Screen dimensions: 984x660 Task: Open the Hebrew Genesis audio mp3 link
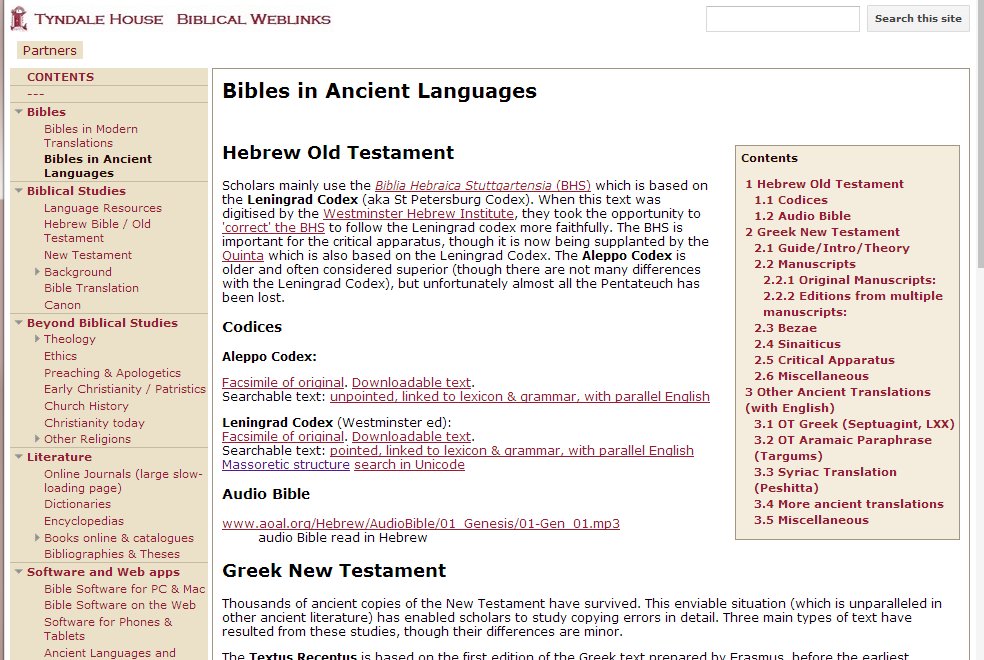pos(420,523)
